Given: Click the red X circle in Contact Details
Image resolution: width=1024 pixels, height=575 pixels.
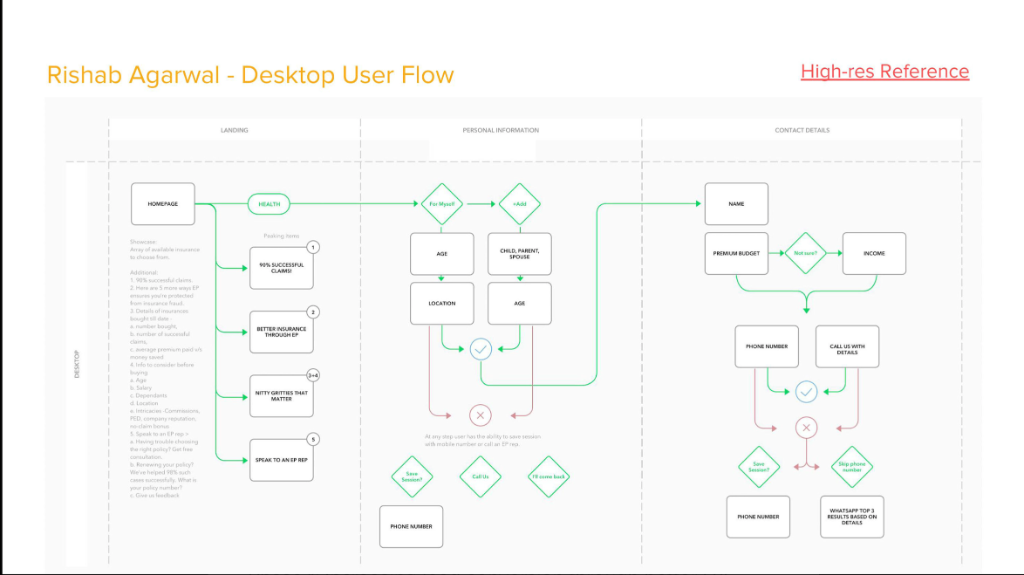Looking at the screenshot, I should click(x=806, y=428).
